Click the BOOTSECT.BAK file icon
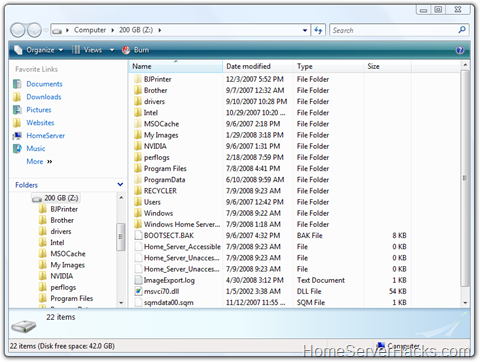Viewport: 480px width, 362px height. click(138, 236)
